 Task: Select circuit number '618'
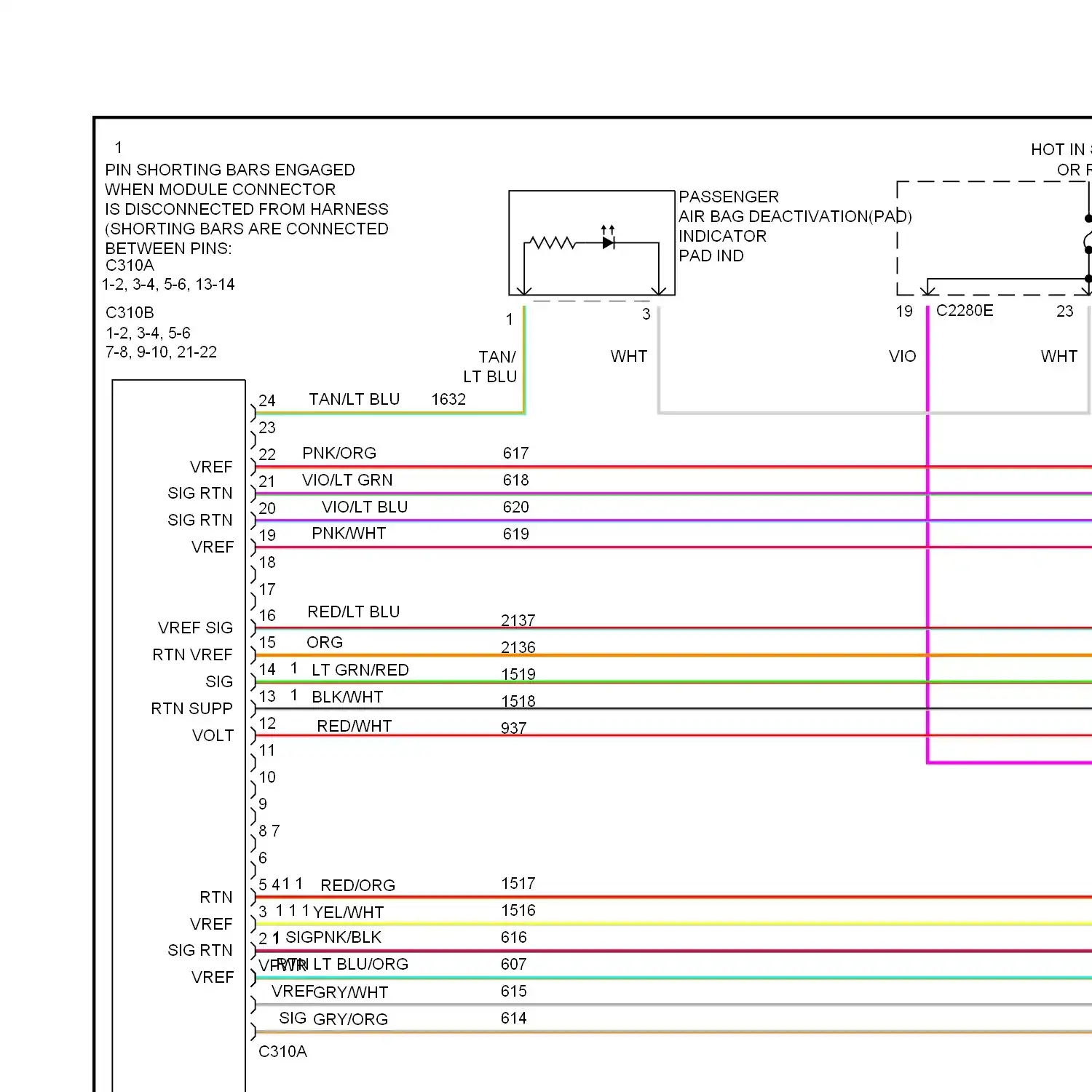coord(515,480)
